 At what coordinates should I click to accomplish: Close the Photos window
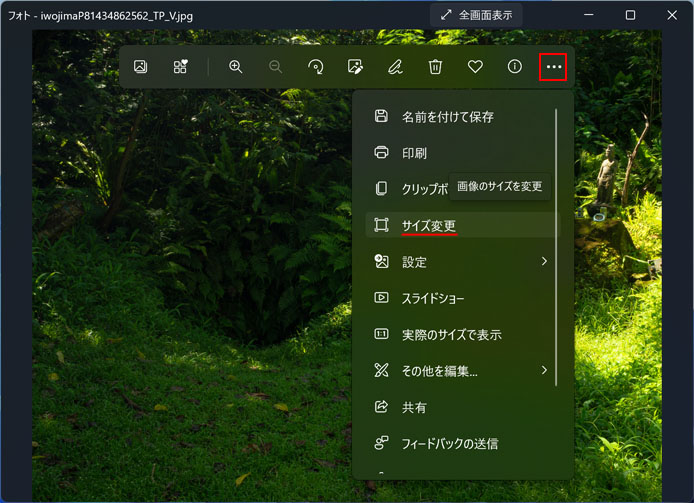tap(672, 15)
